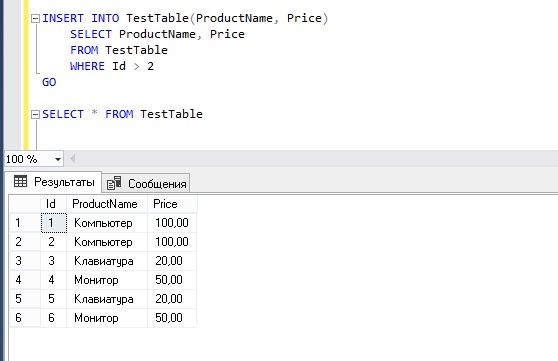Click Клавиатура in row 3

107,261
